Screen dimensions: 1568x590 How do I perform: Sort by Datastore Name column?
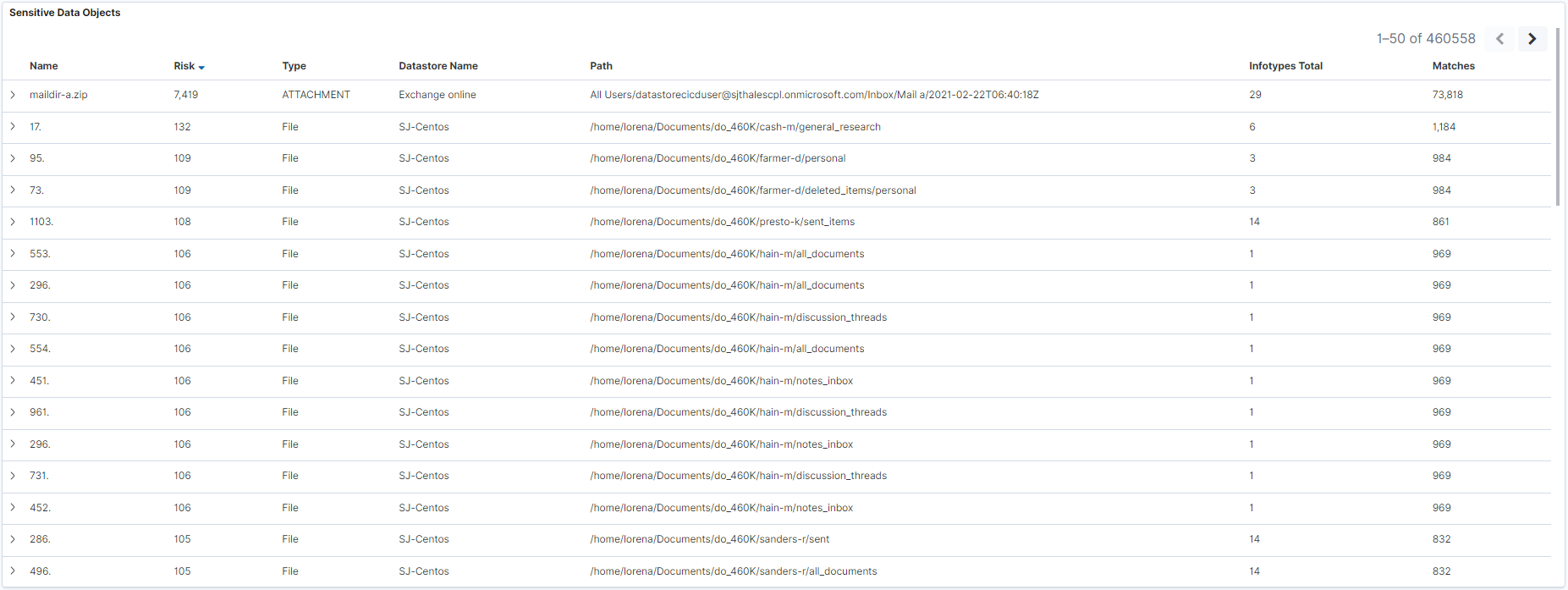[437, 66]
